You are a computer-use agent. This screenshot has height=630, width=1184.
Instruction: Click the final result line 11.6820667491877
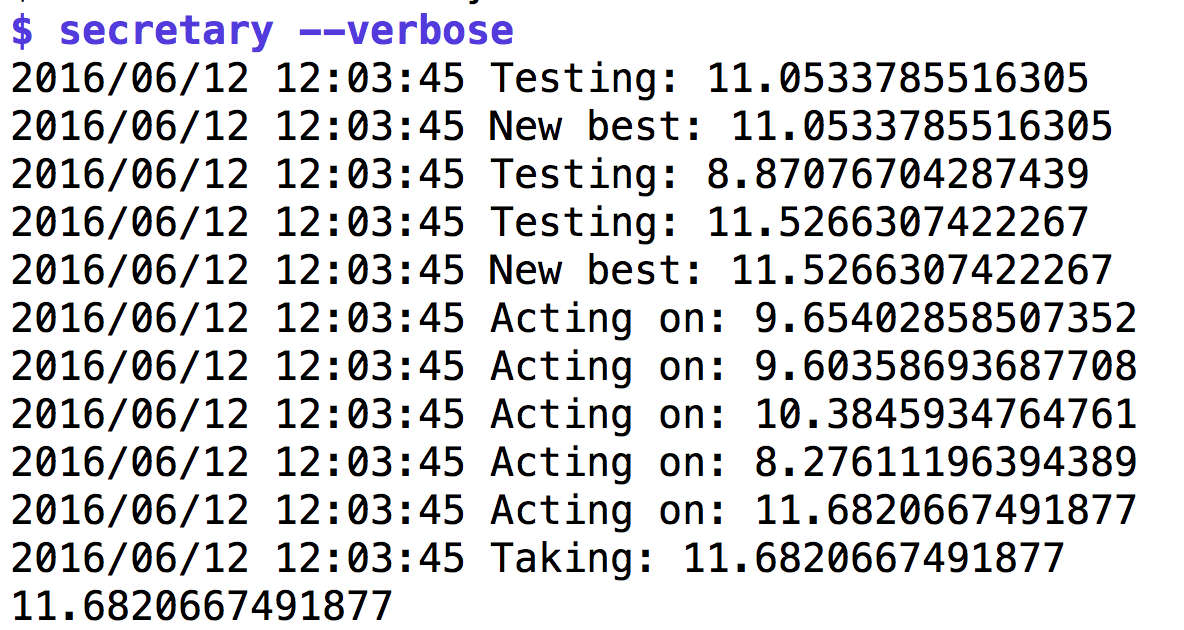tap(202, 606)
